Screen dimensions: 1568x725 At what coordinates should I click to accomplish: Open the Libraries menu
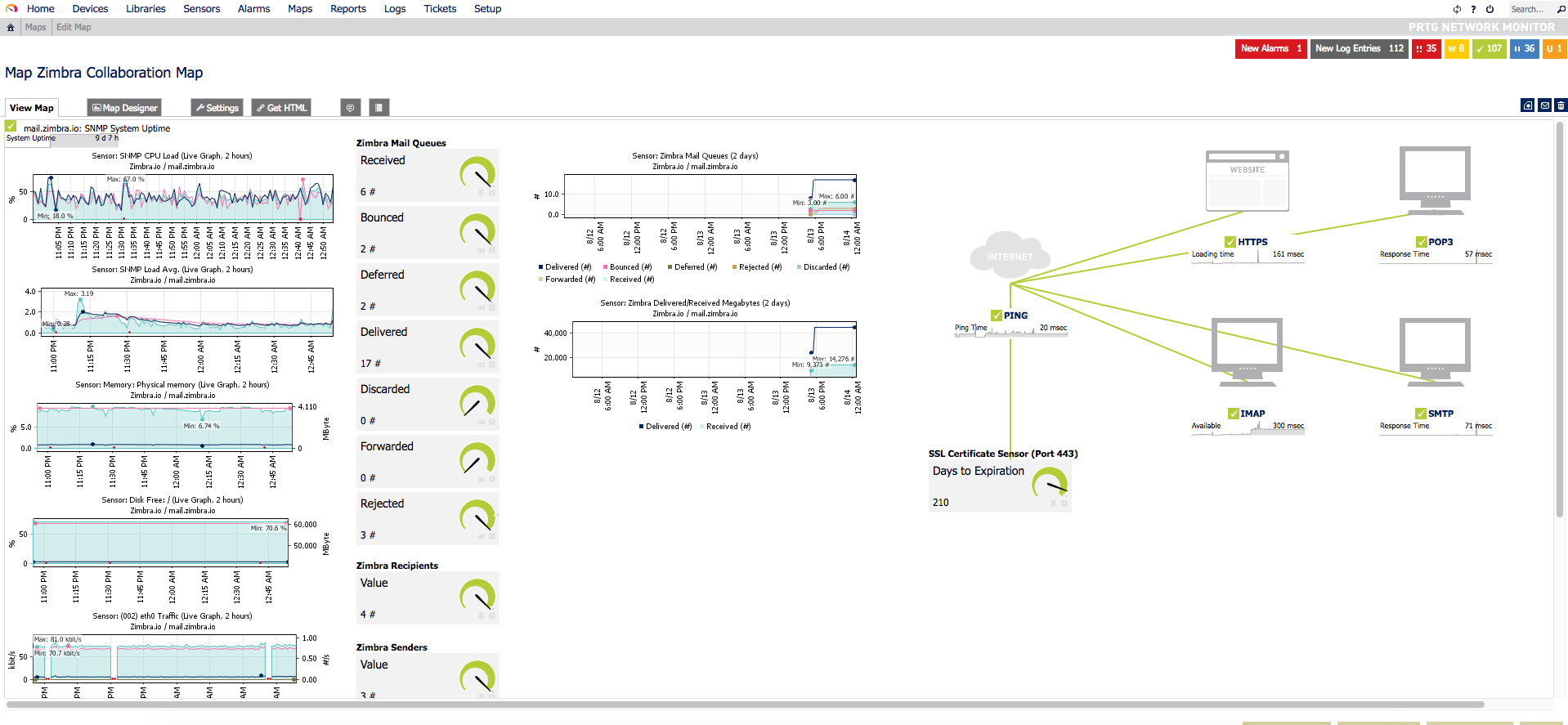146,9
